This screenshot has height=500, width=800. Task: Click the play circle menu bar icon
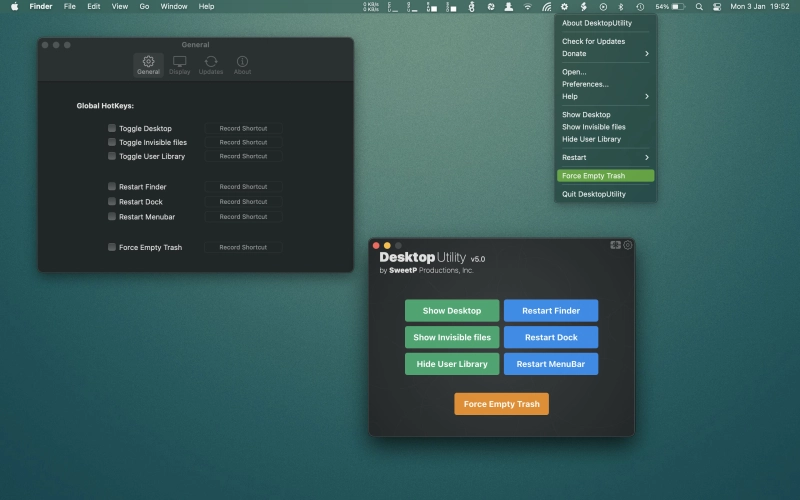603,7
